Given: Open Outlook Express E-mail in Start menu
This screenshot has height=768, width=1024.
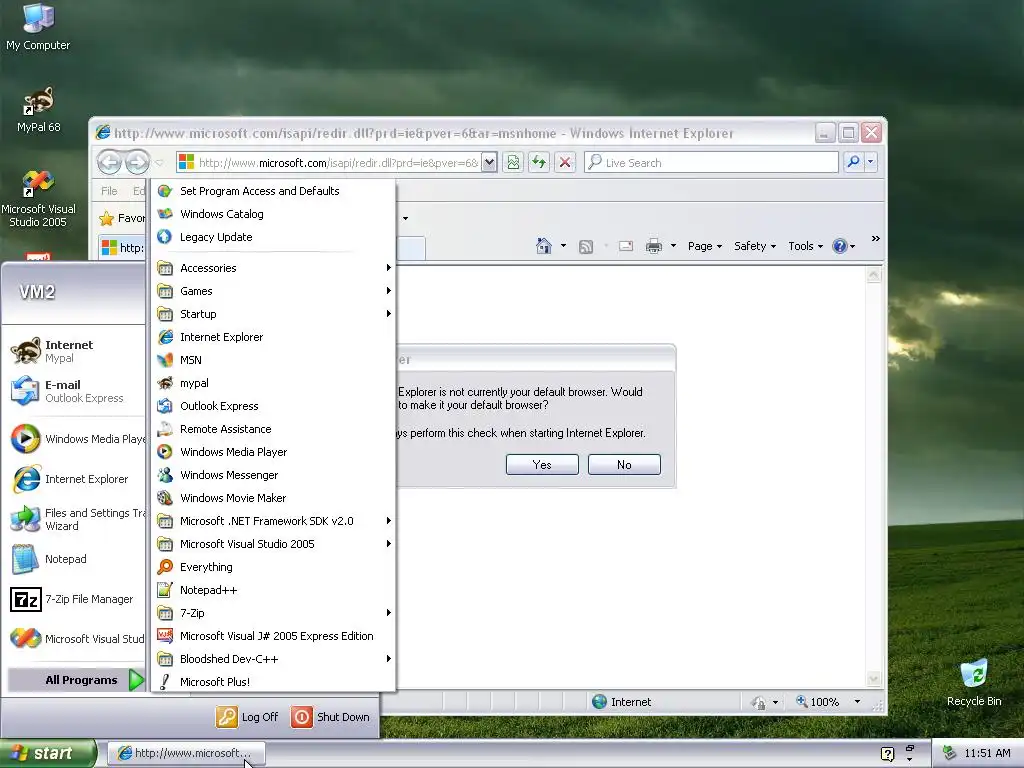Looking at the screenshot, I should pos(73,391).
